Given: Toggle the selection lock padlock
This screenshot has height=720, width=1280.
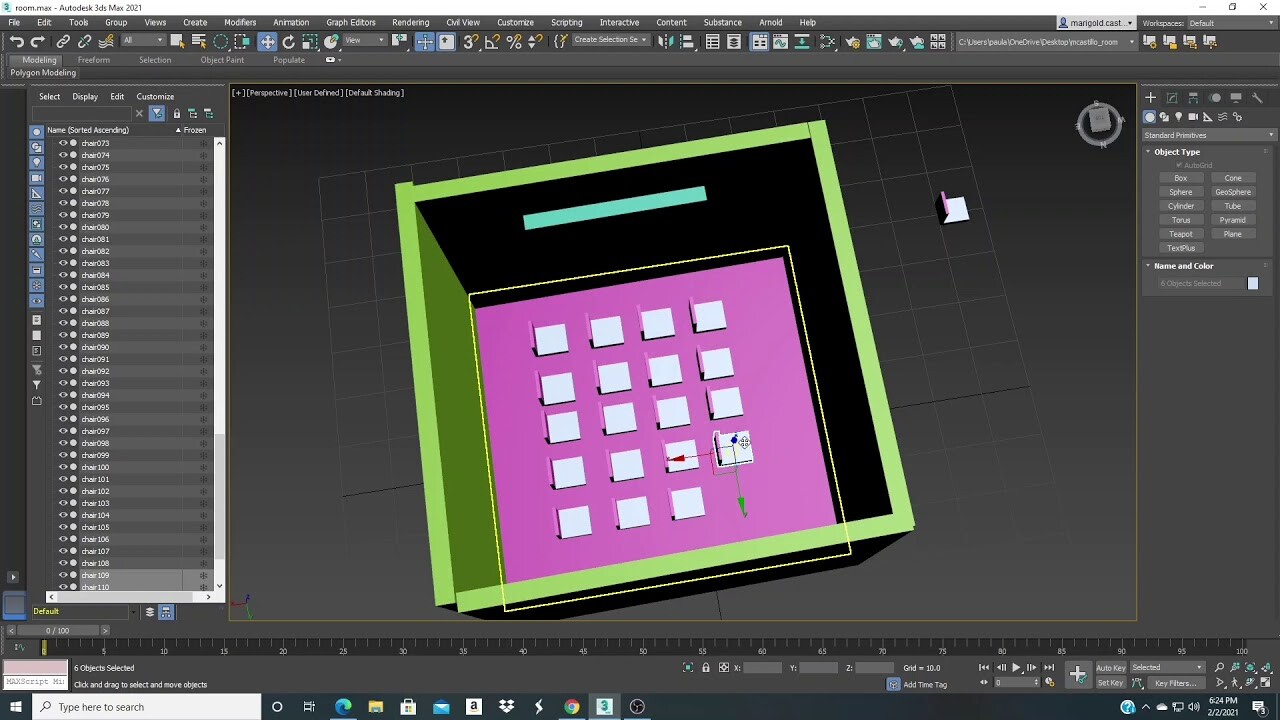Looking at the screenshot, I should click(x=707, y=667).
